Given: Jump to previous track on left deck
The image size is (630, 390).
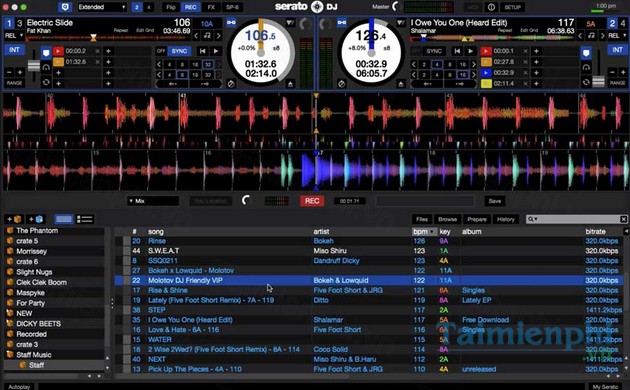Looking at the screenshot, I should [x=202, y=51].
